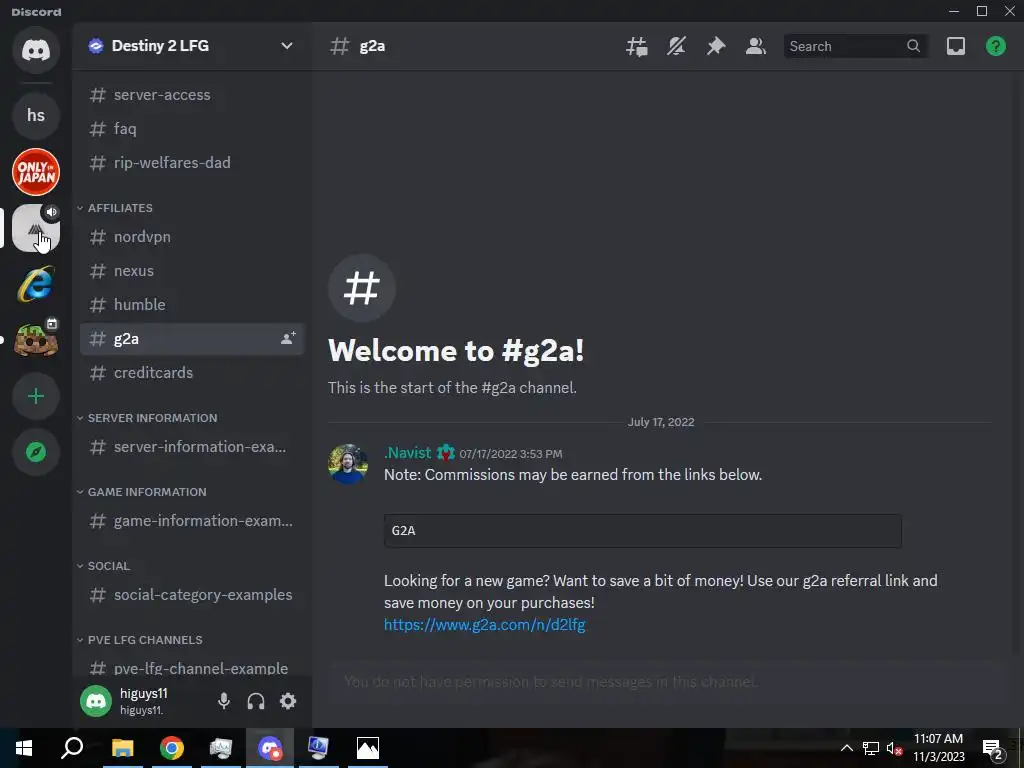Open Discord home direct messages
Viewport: 1024px width, 768px height.
pyautogui.click(x=36, y=50)
